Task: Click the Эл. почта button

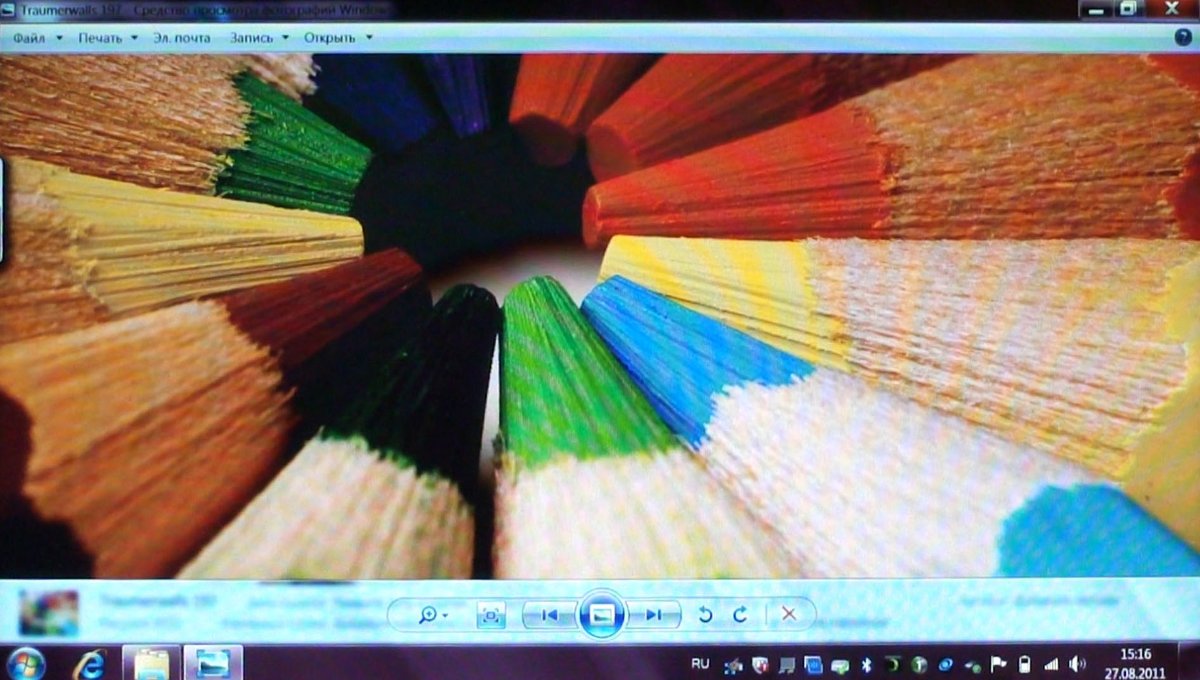Action: coord(181,38)
